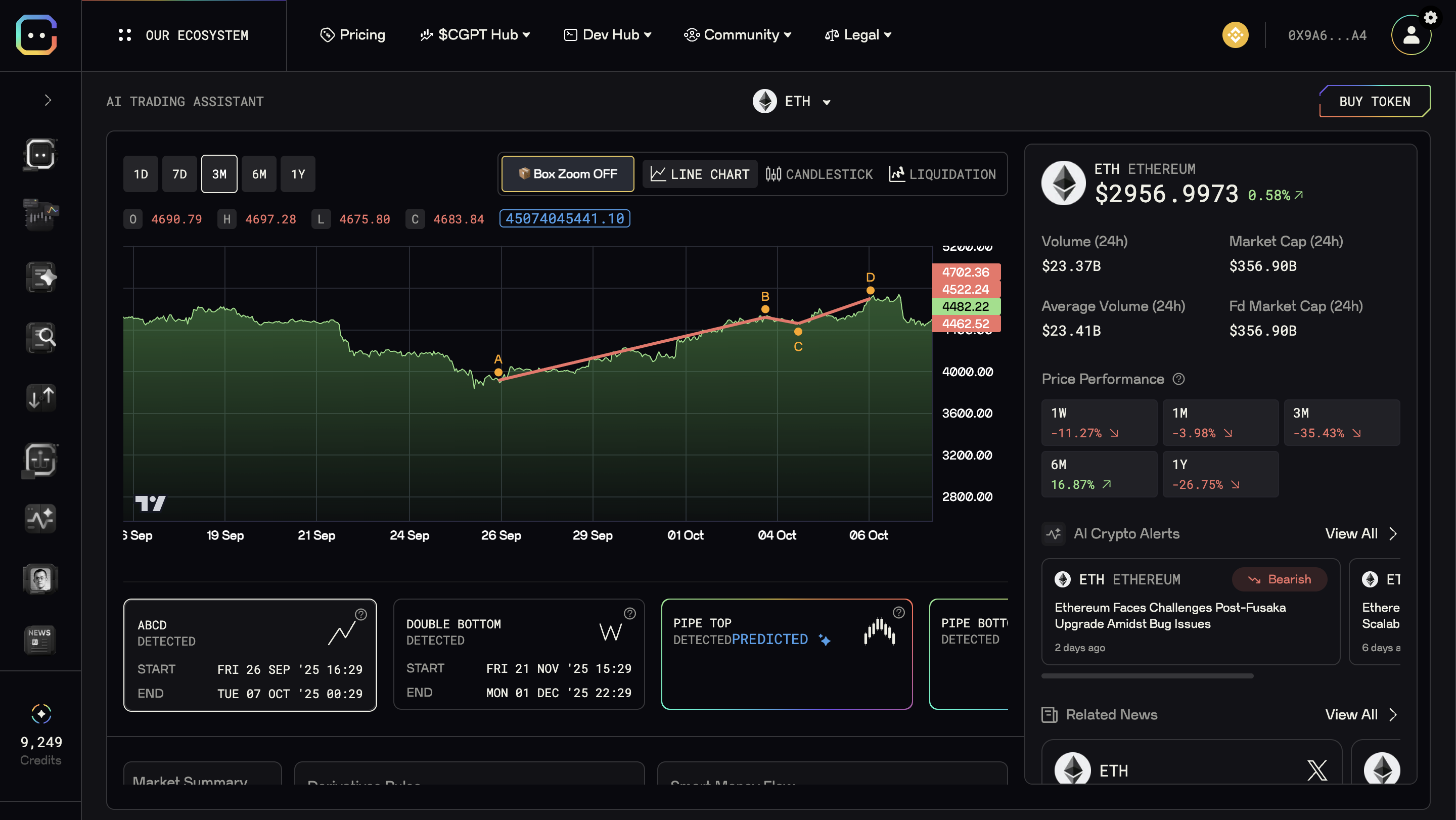Click Price Performance info icon
Viewport: 1456px width, 820px height.
[x=1178, y=379]
